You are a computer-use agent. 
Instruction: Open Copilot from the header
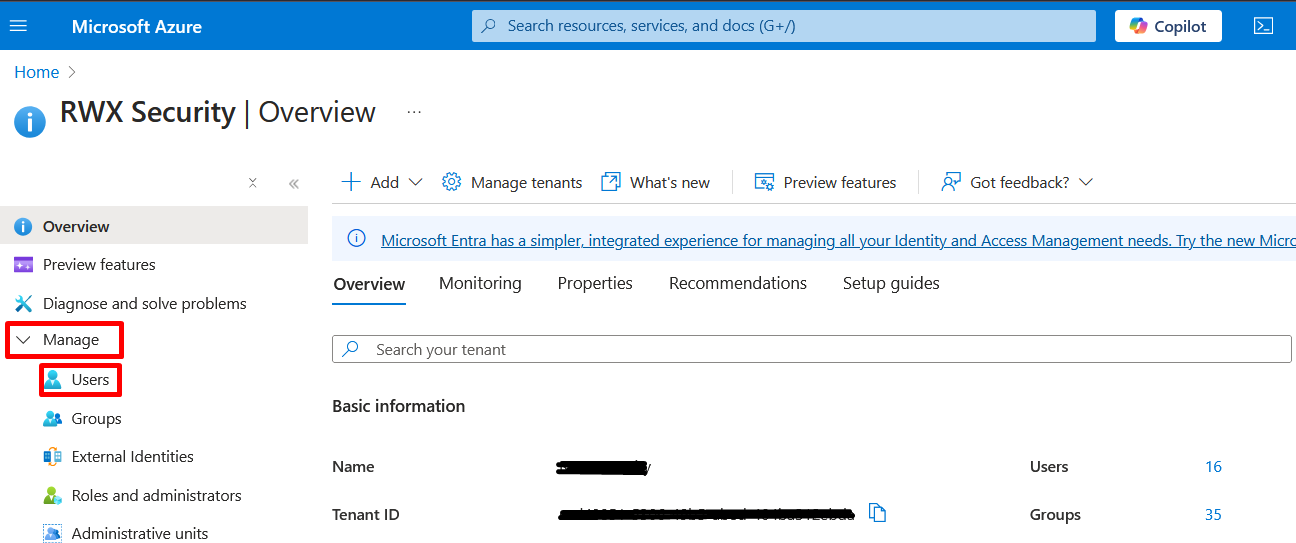[x=1168, y=26]
